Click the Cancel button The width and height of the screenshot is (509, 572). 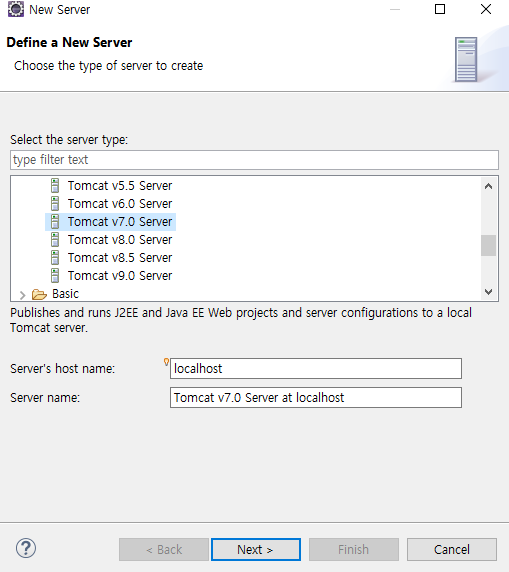pyautogui.click(x=452, y=549)
